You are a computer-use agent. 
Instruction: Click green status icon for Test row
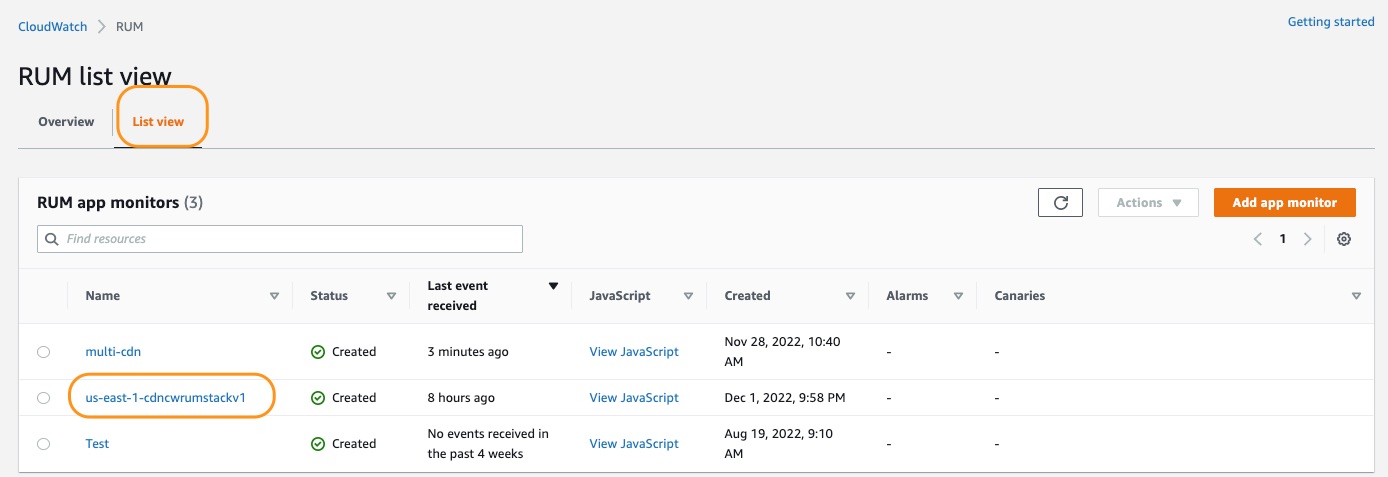318,444
